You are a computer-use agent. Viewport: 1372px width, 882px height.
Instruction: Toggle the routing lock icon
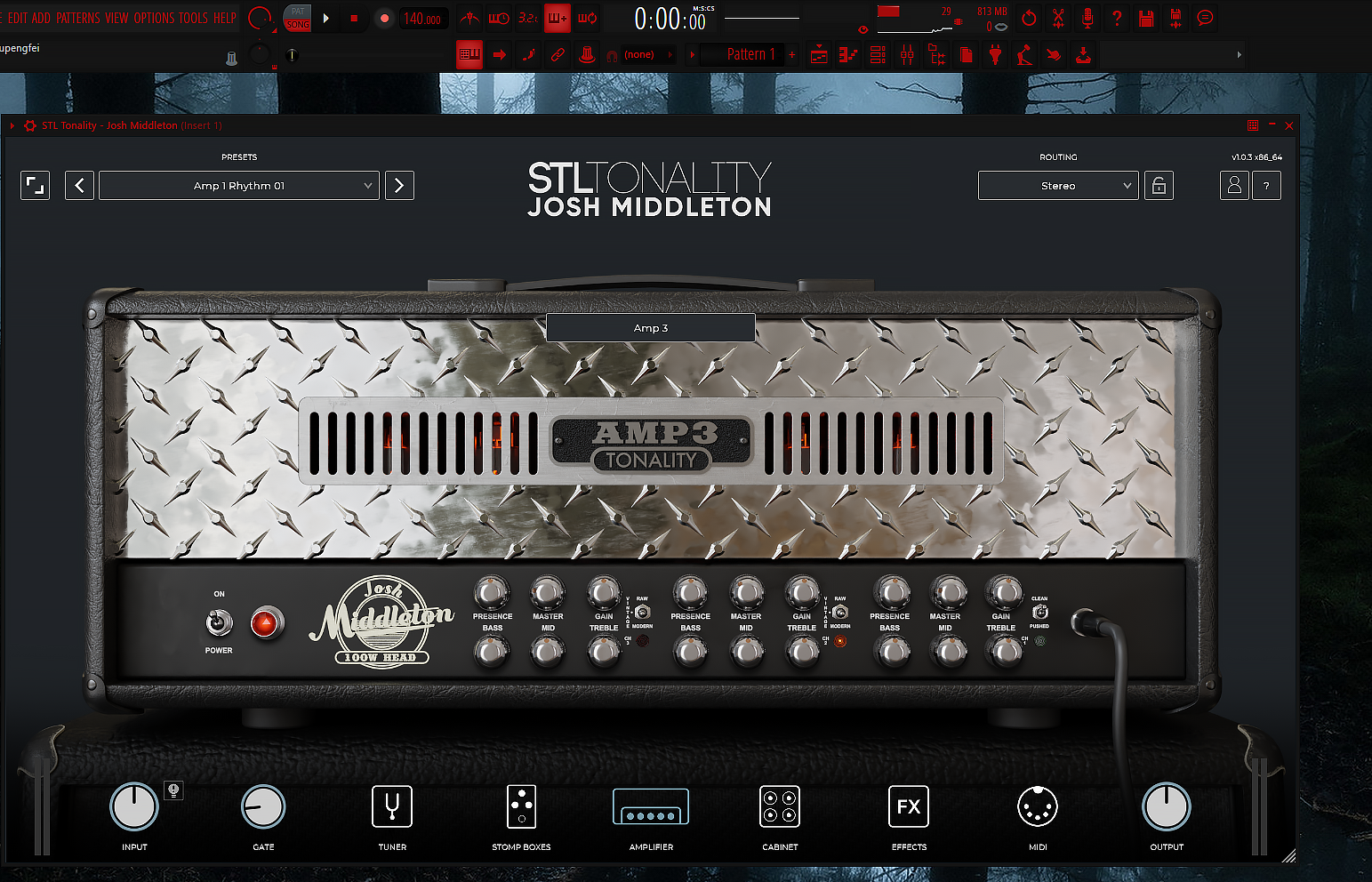point(1159,186)
